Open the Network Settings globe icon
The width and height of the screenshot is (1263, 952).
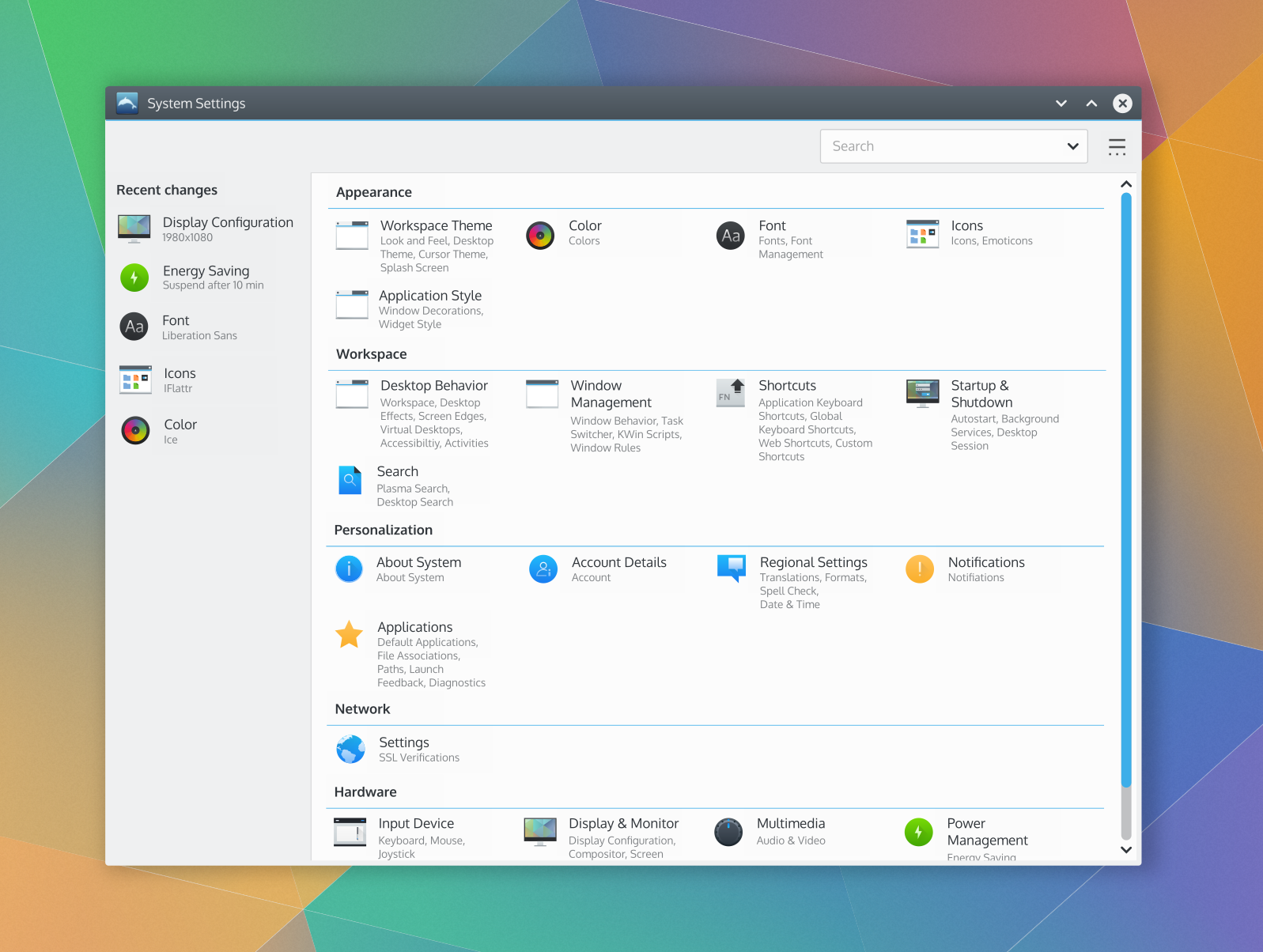pos(350,749)
